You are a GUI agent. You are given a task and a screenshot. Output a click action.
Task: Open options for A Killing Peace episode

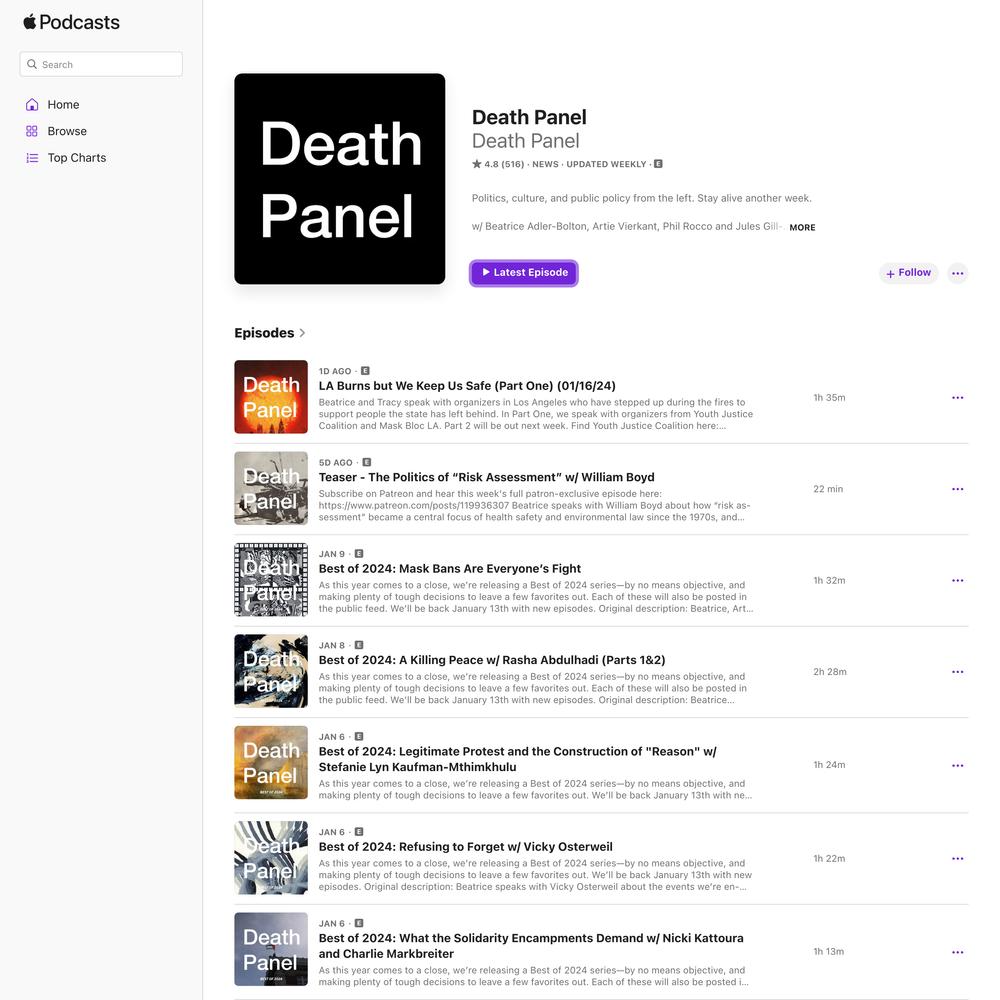tap(957, 672)
